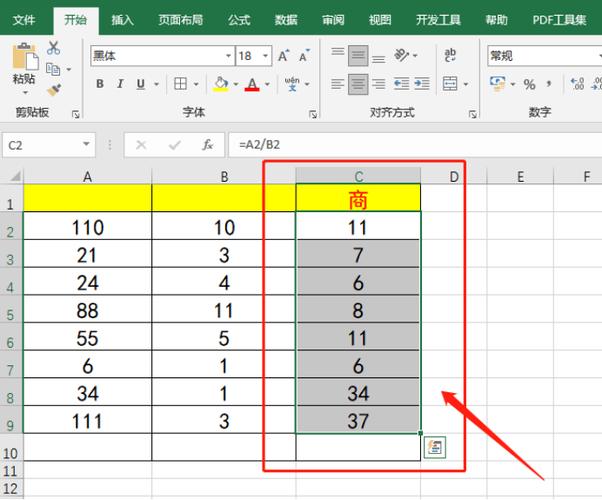Open the clipboard group dialog launcher
The width and height of the screenshot is (602, 500).
[x=76, y=114]
